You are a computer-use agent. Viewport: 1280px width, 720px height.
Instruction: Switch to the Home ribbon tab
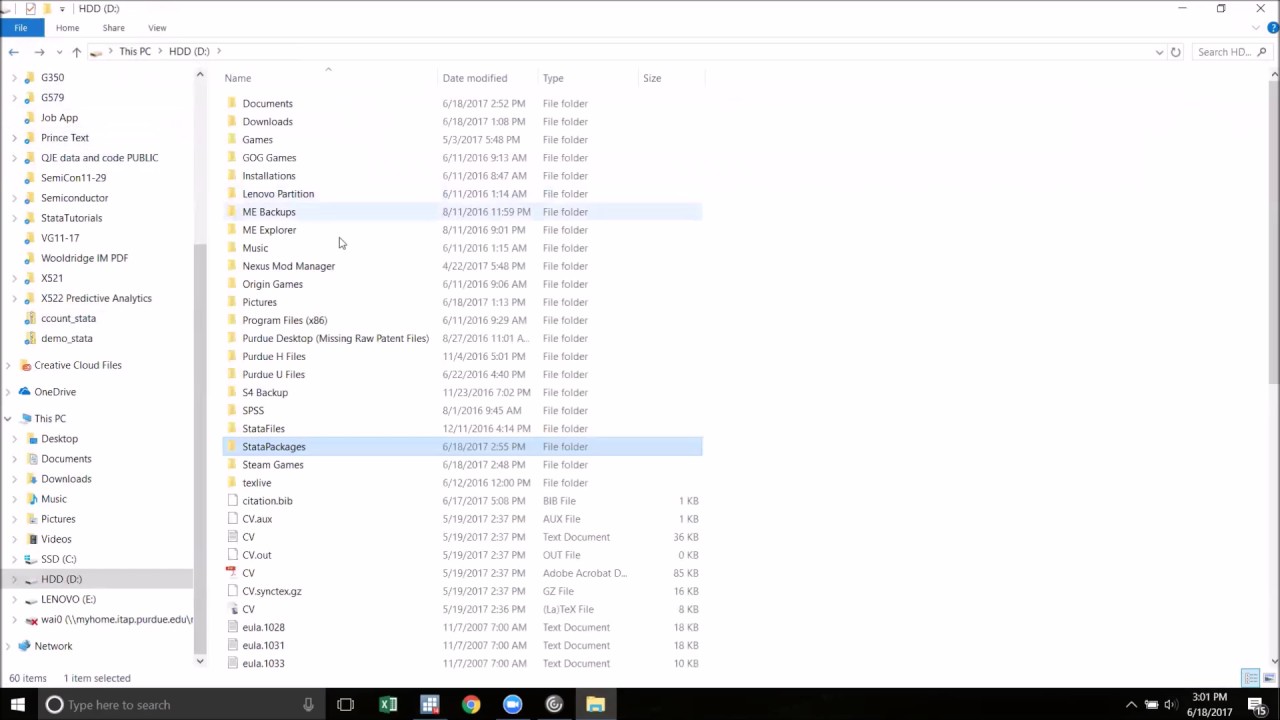click(x=67, y=28)
